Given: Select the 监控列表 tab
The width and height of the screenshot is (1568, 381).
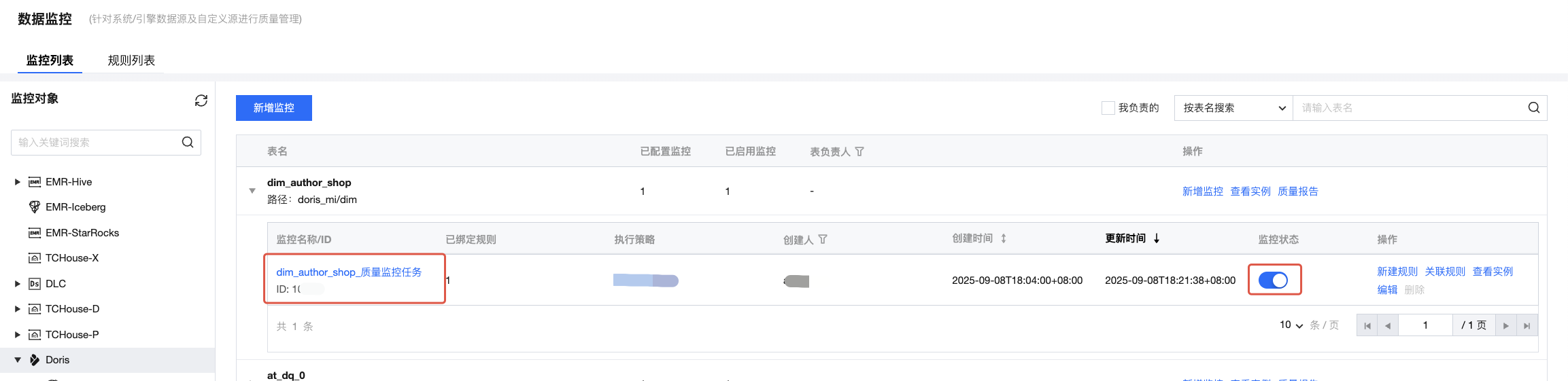Looking at the screenshot, I should [x=50, y=60].
